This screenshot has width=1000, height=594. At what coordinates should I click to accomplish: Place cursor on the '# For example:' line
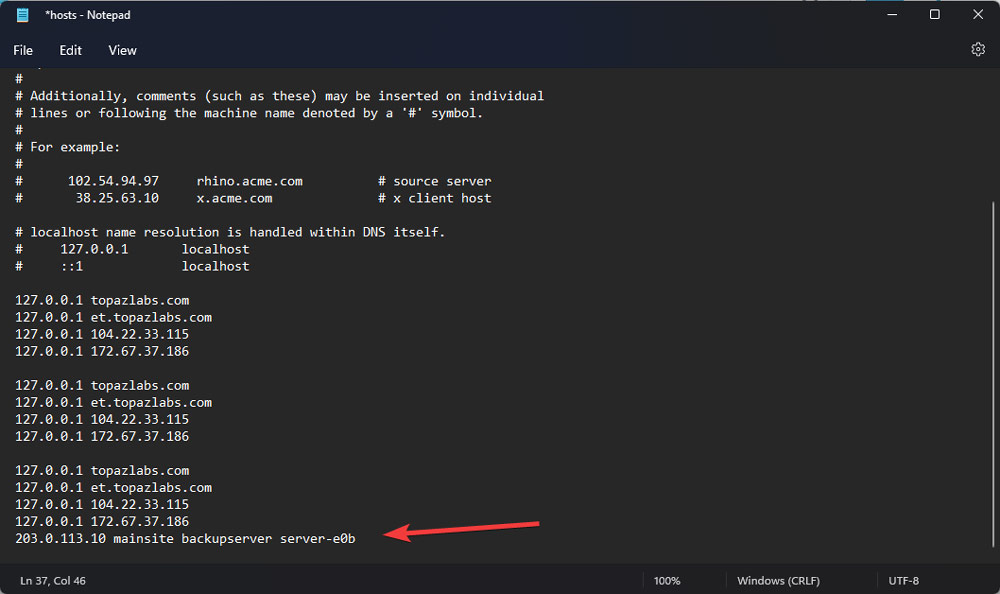[68, 147]
